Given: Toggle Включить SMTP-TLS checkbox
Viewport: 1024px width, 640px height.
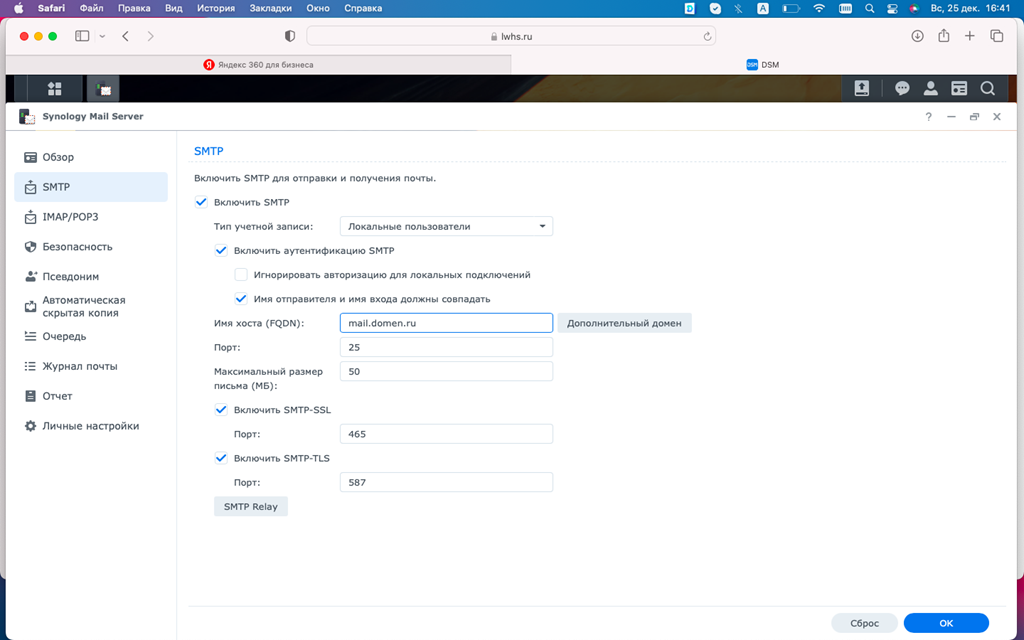Looking at the screenshot, I should click(221, 458).
